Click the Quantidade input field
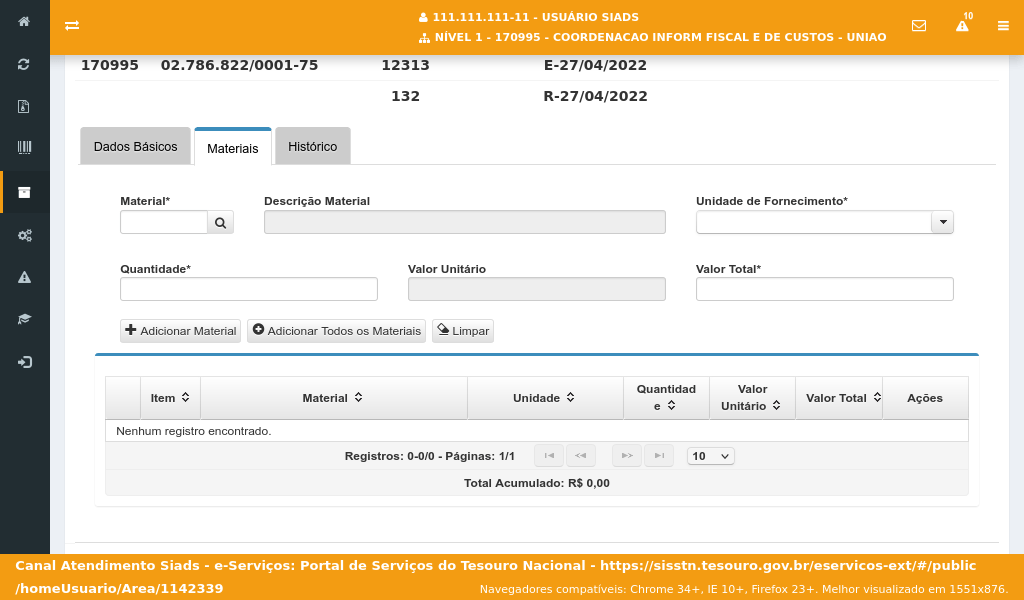 249,289
